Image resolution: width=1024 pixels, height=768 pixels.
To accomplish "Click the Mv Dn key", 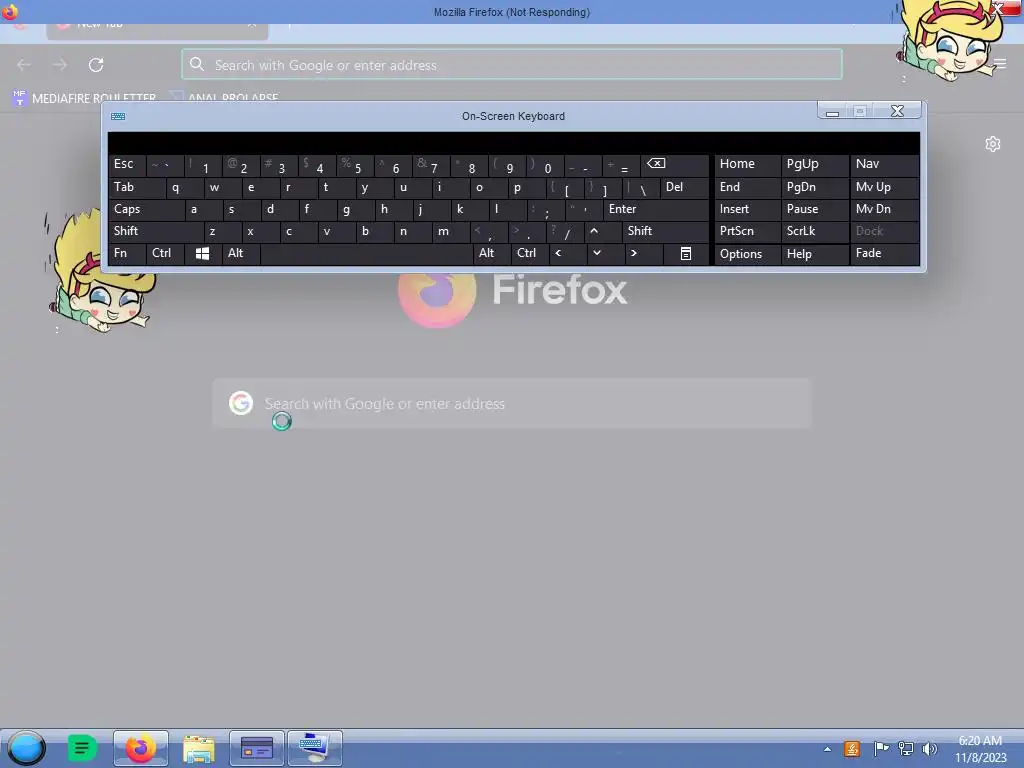I will (885, 210).
